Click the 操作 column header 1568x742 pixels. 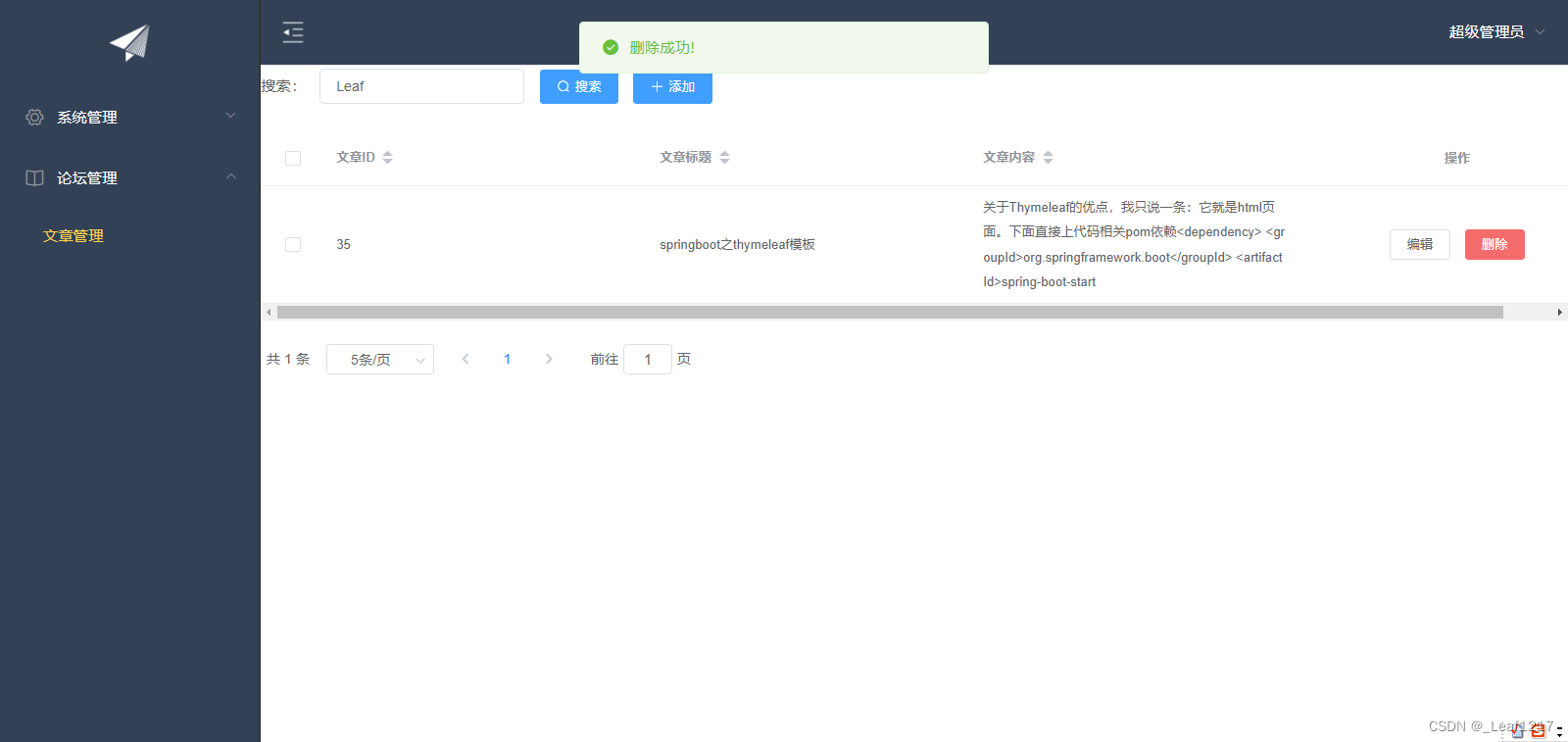pyautogui.click(x=1457, y=158)
